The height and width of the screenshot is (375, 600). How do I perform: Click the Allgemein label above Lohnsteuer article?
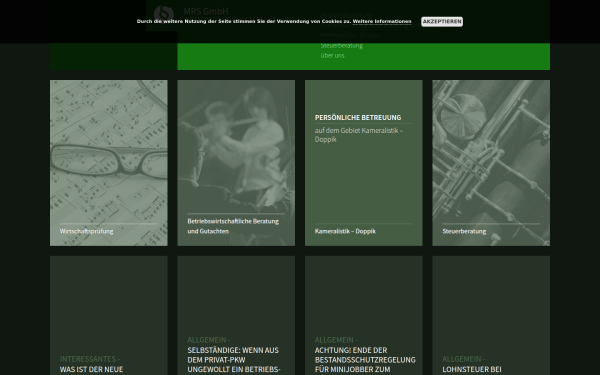pyautogui.click(x=464, y=359)
